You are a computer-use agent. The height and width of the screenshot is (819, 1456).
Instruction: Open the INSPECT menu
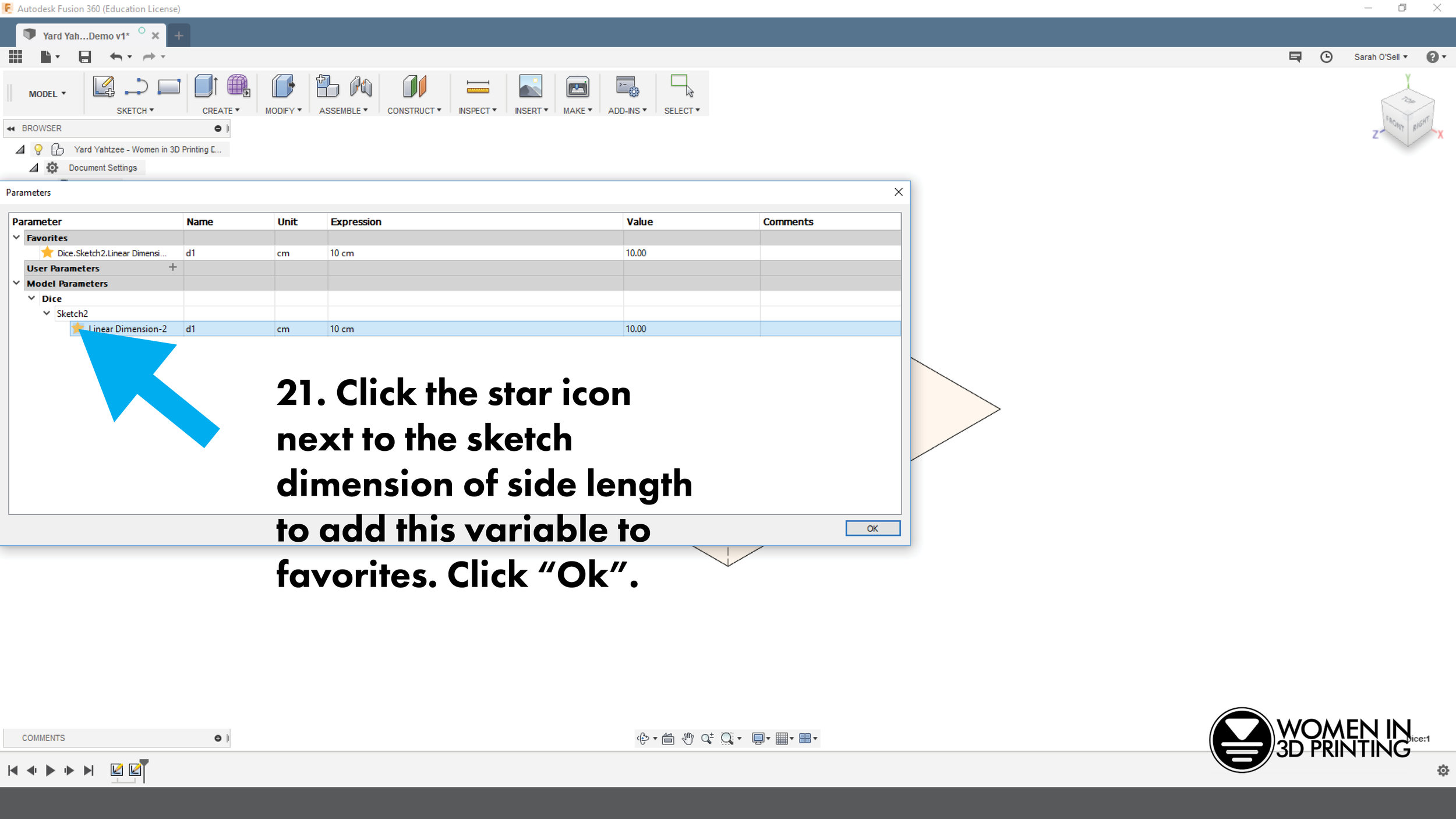point(478,111)
